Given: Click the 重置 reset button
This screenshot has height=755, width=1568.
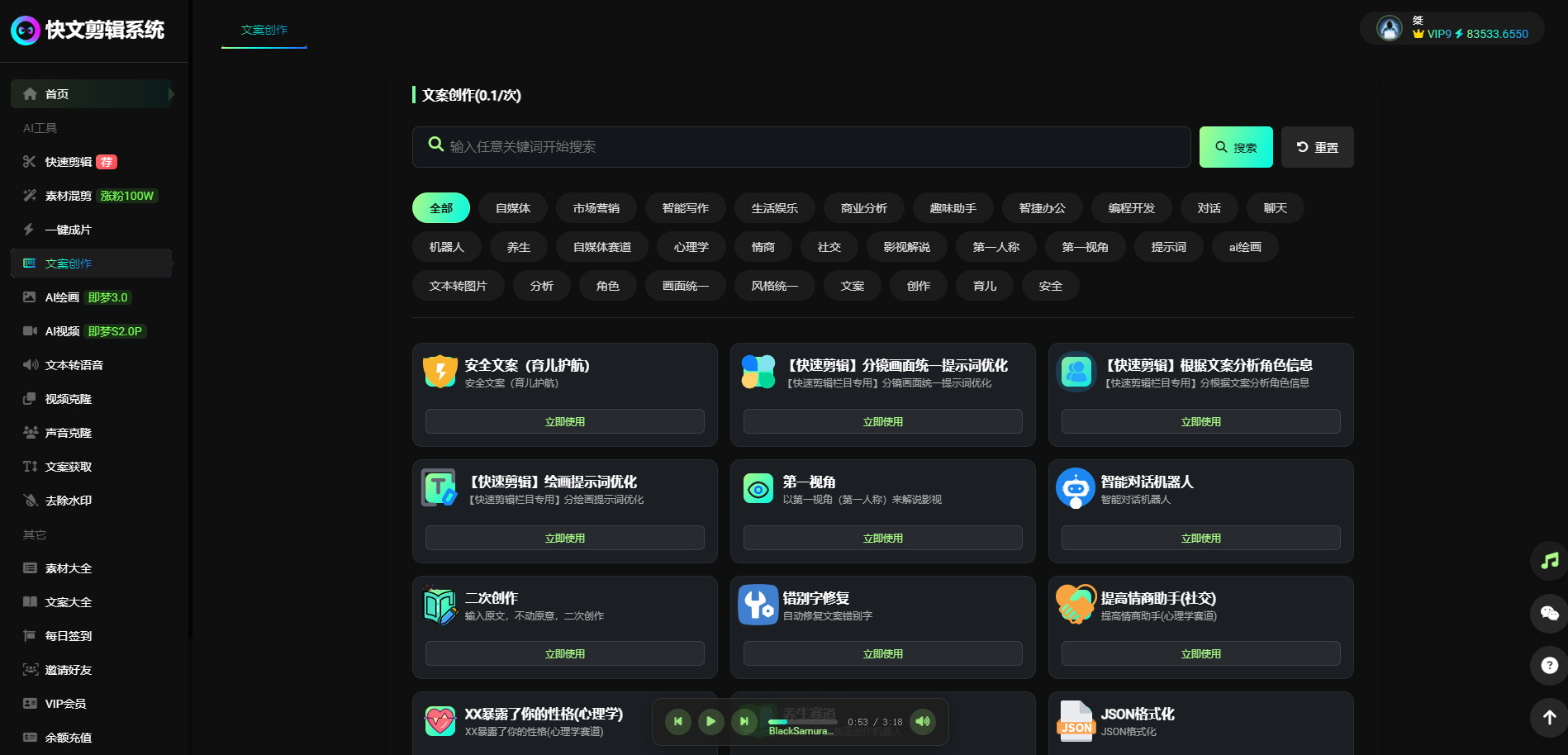Looking at the screenshot, I should pyautogui.click(x=1317, y=147).
